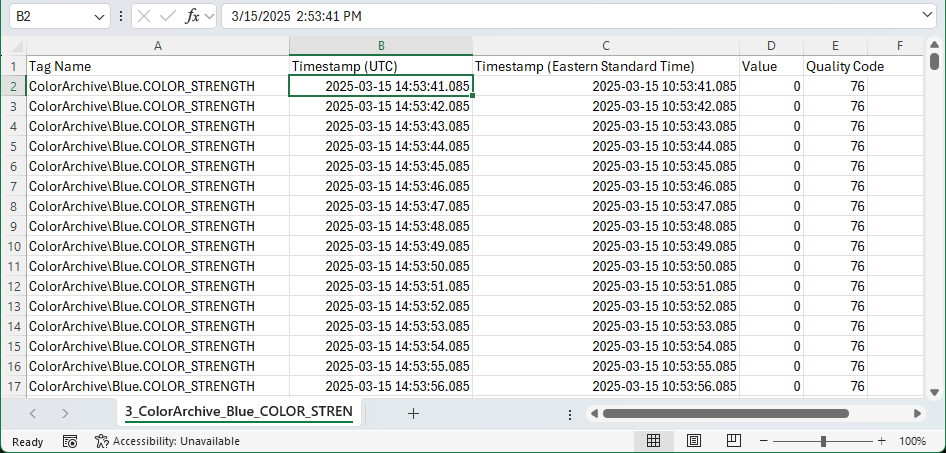Click the Timestamp (UTC) header cell
The image size is (946, 453).
coord(381,66)
